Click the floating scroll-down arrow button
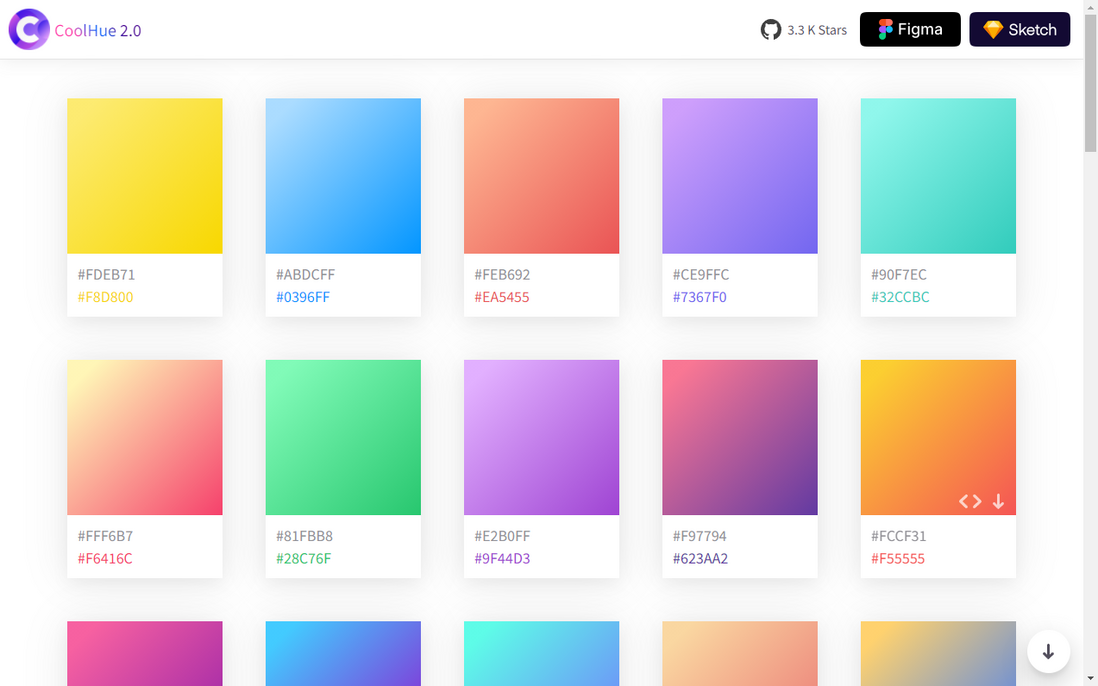This screenshot has height=686, width=1098. tap(1048, 652)
